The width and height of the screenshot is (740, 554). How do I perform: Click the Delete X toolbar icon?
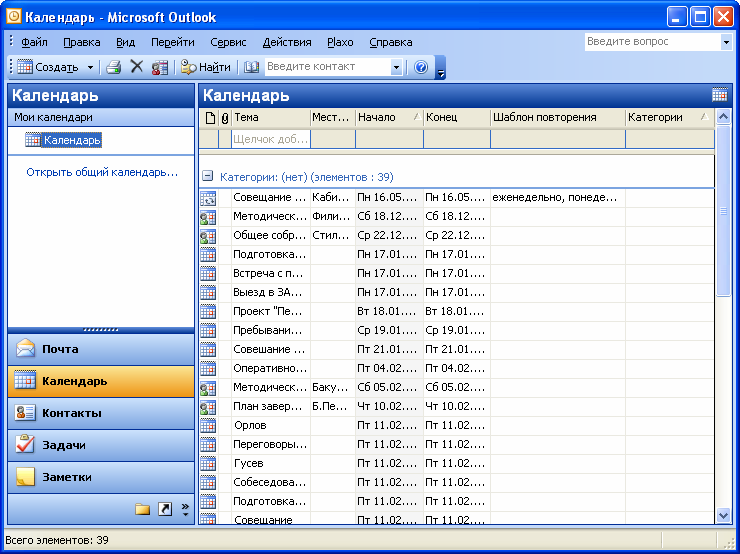coord(137,67)
